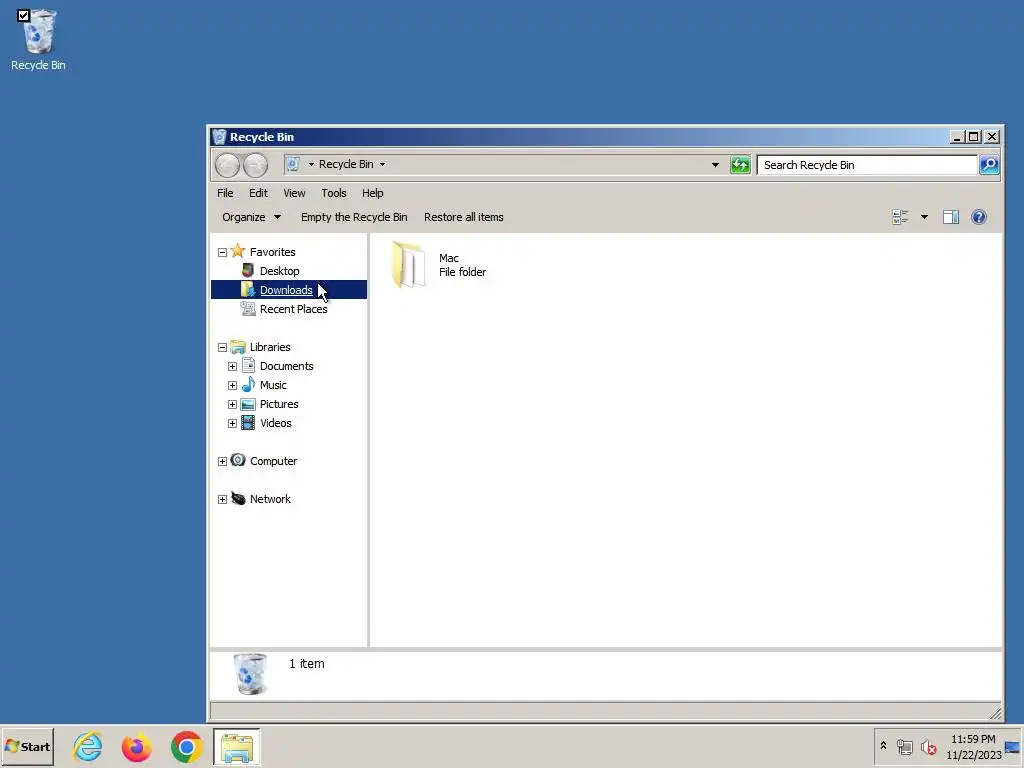This screenshot has width=1024, height=768.
Task: Open the Edit menu
Action: click(258, 193)
